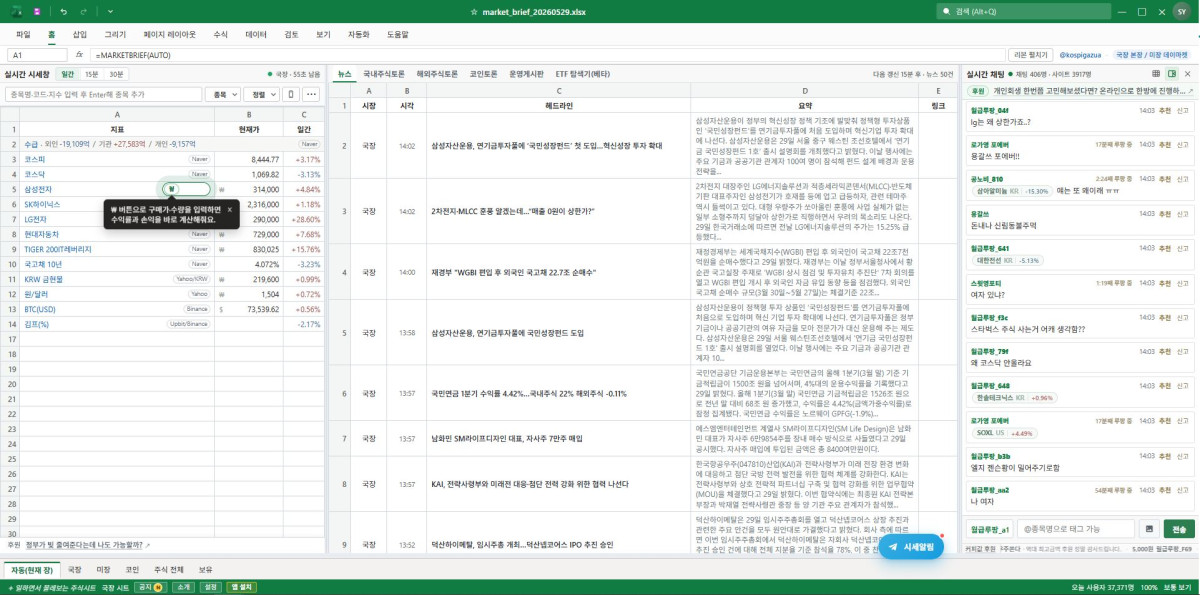
Task: Open headline 재경부 "WGBI 편입 후 외국인 국고채 22.7조 순매수"
Action: pyautogui.click(x=514, y=272)
